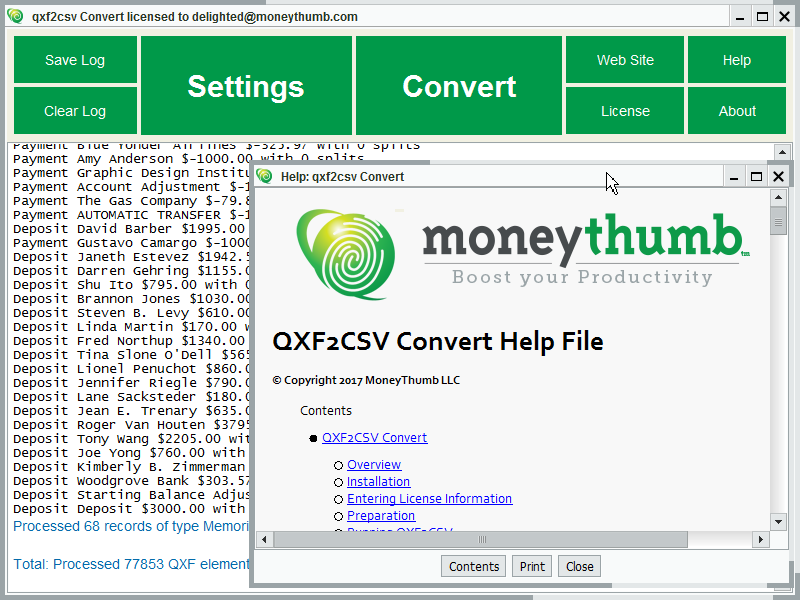Minimize the Help window
The image size is (800, 600).
[734, 177]
